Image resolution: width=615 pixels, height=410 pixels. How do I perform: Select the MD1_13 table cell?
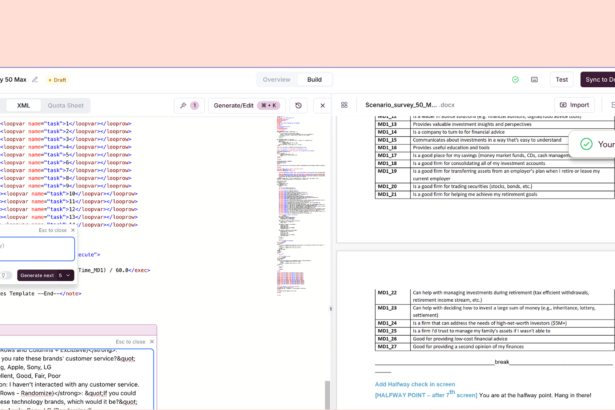tap(393, 124)
